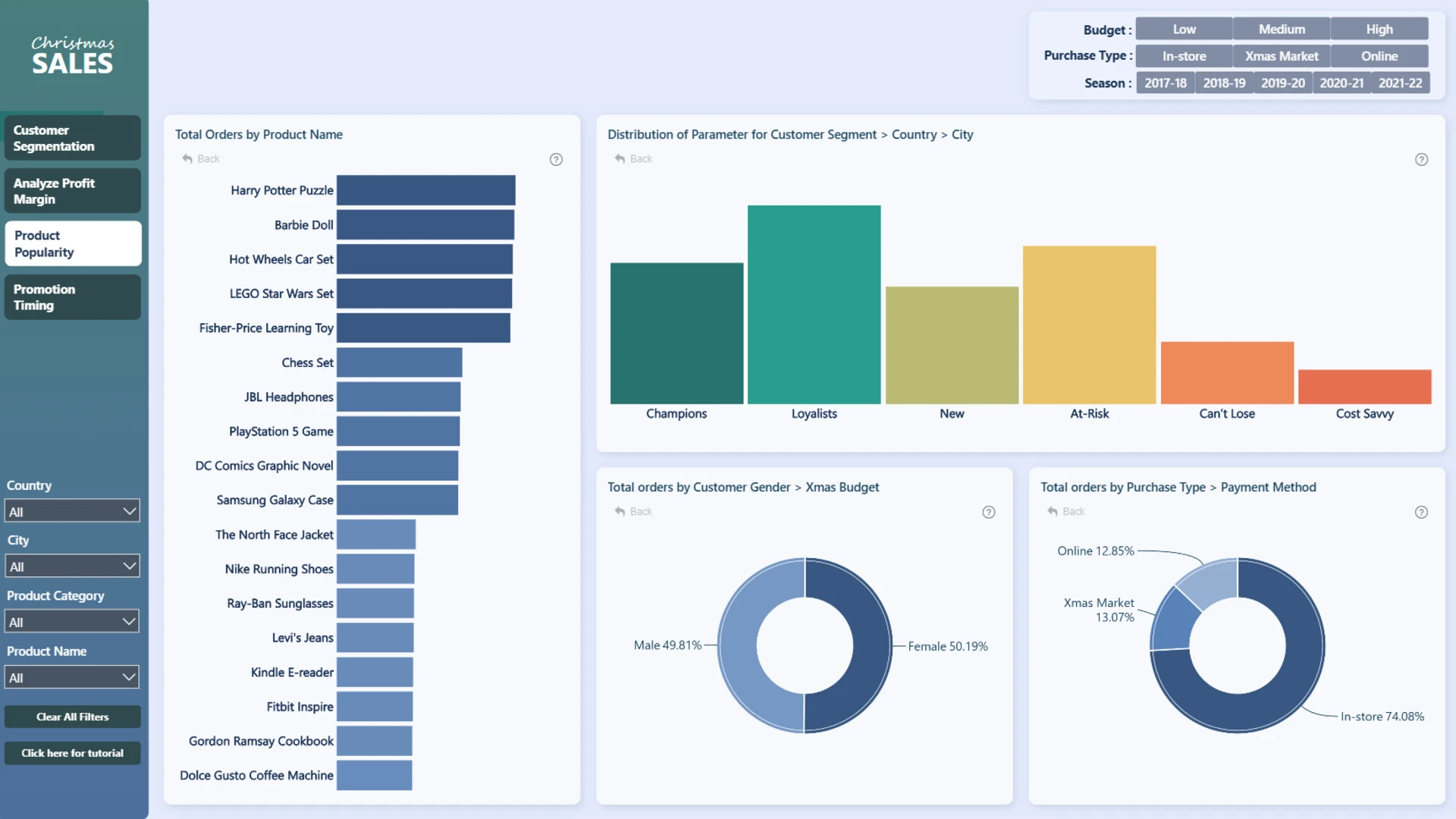Click Clear All Filters button
Image resolution: width=1456 pixels, height=819 pixels.
click(73, 717)
